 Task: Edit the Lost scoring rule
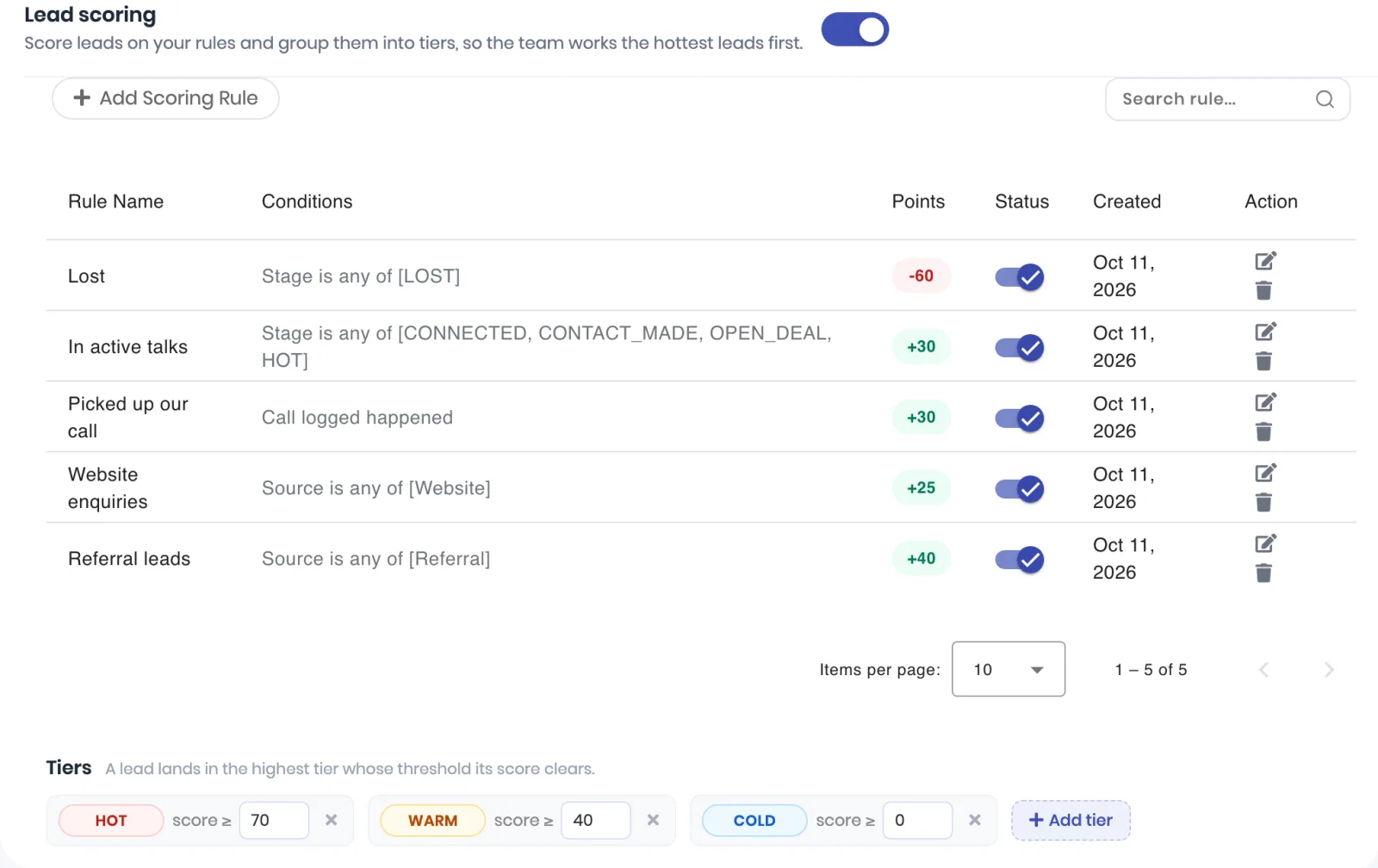pos(1265,261)
